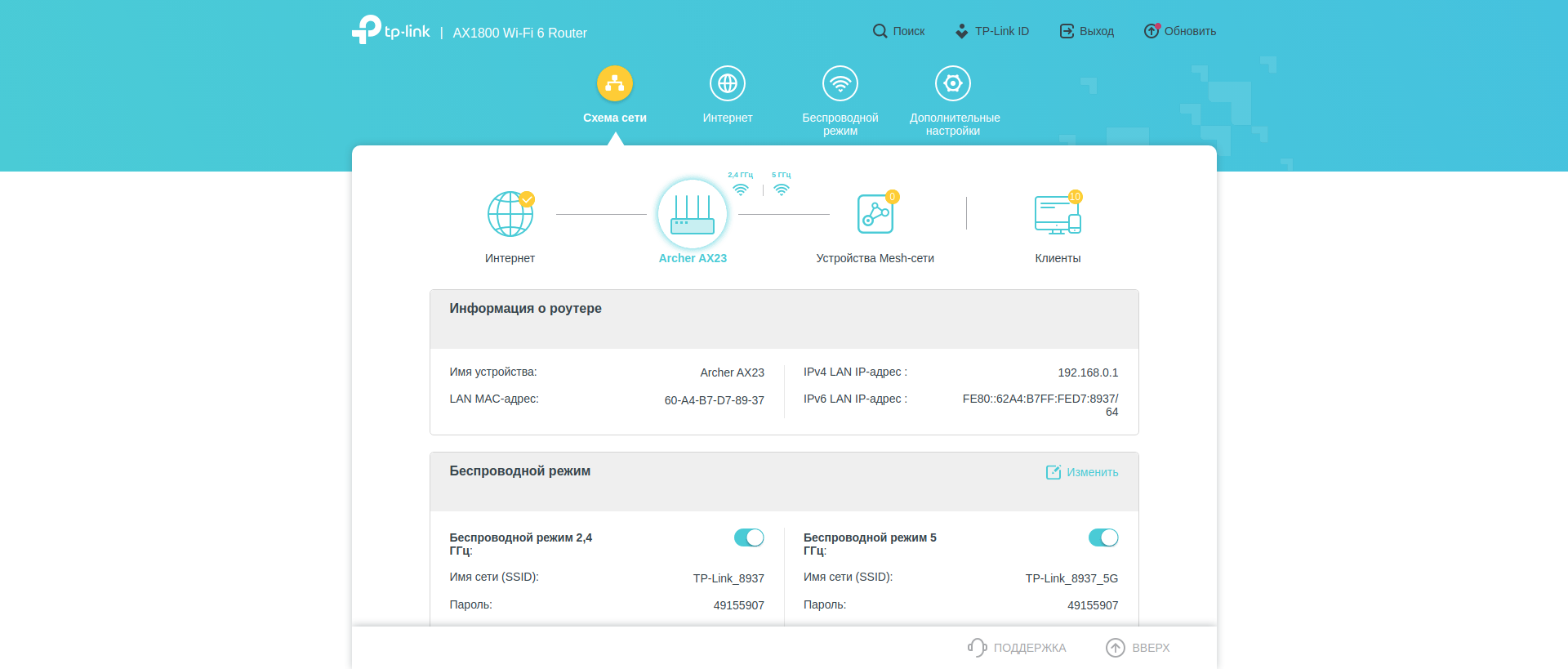Click the tp-link logo
This screenshot has height=669, width=1568.
391,31
